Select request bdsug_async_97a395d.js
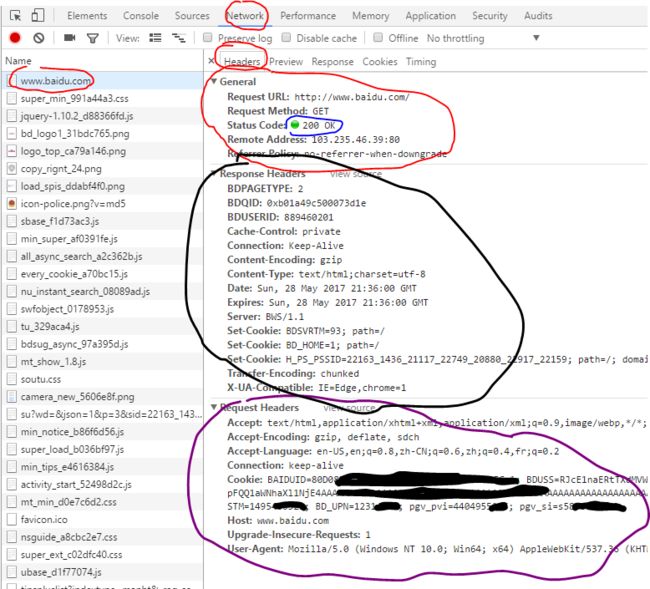650x589 pixels. click(102, 344)
